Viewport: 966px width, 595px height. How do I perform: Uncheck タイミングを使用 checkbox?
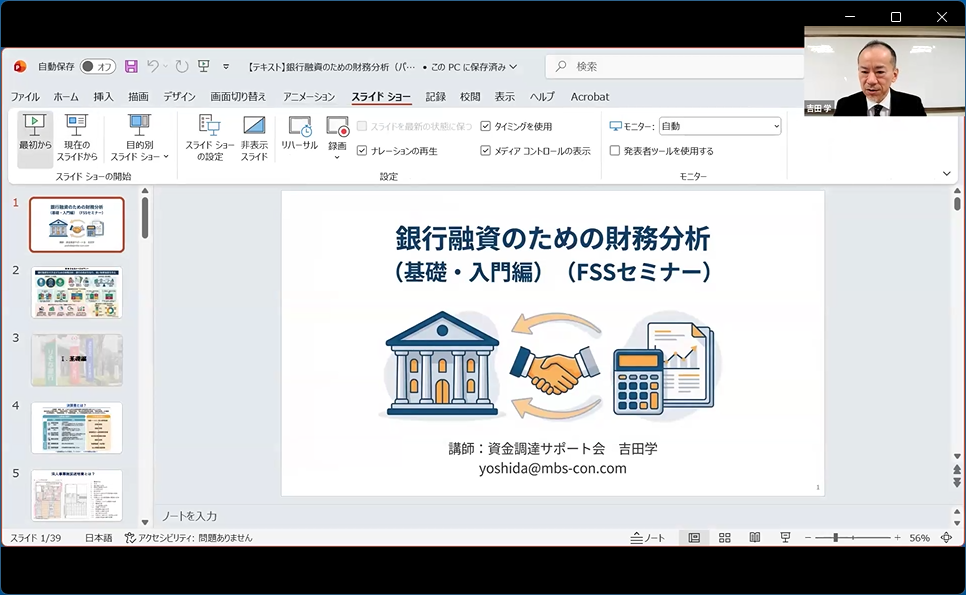pos(486,127)
